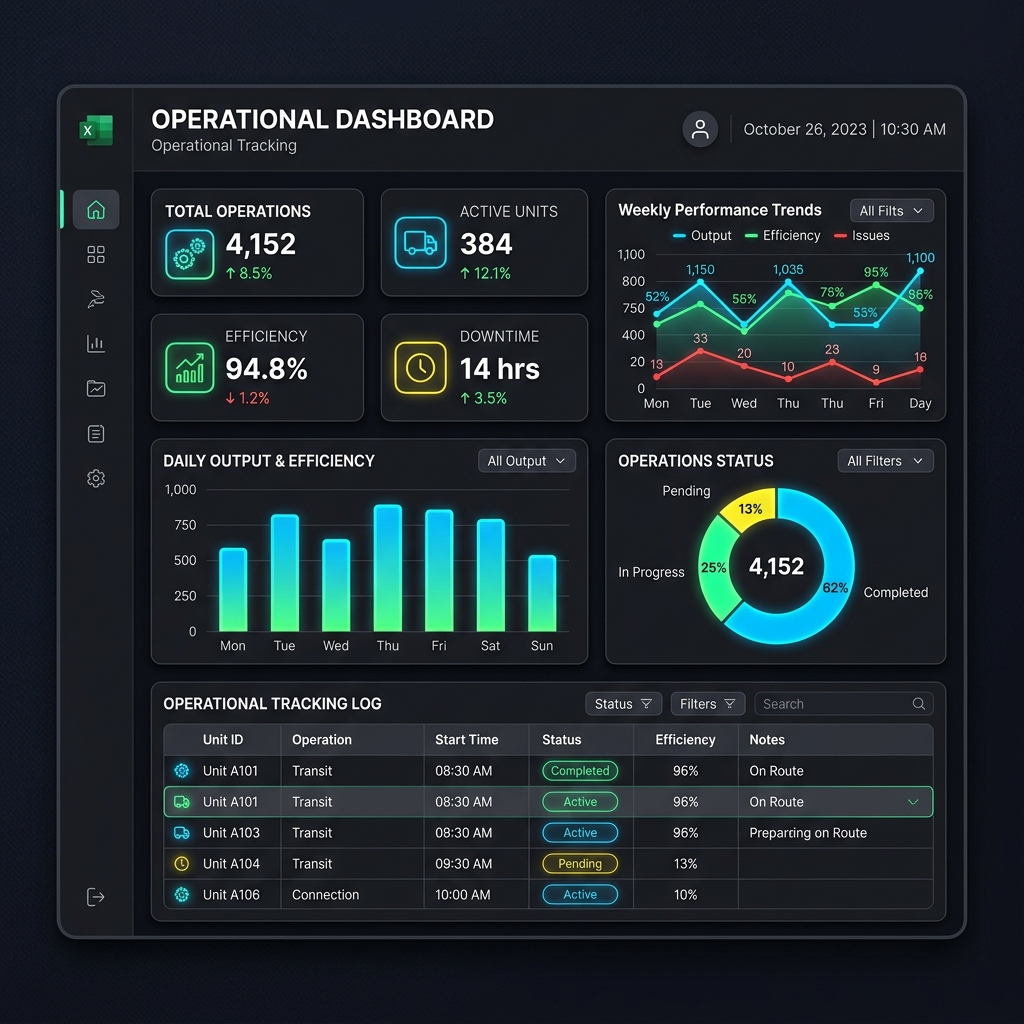Click the gears icon in Total Operations card
This screenshot has width=1024, height=1024.
tap(189, 255)
